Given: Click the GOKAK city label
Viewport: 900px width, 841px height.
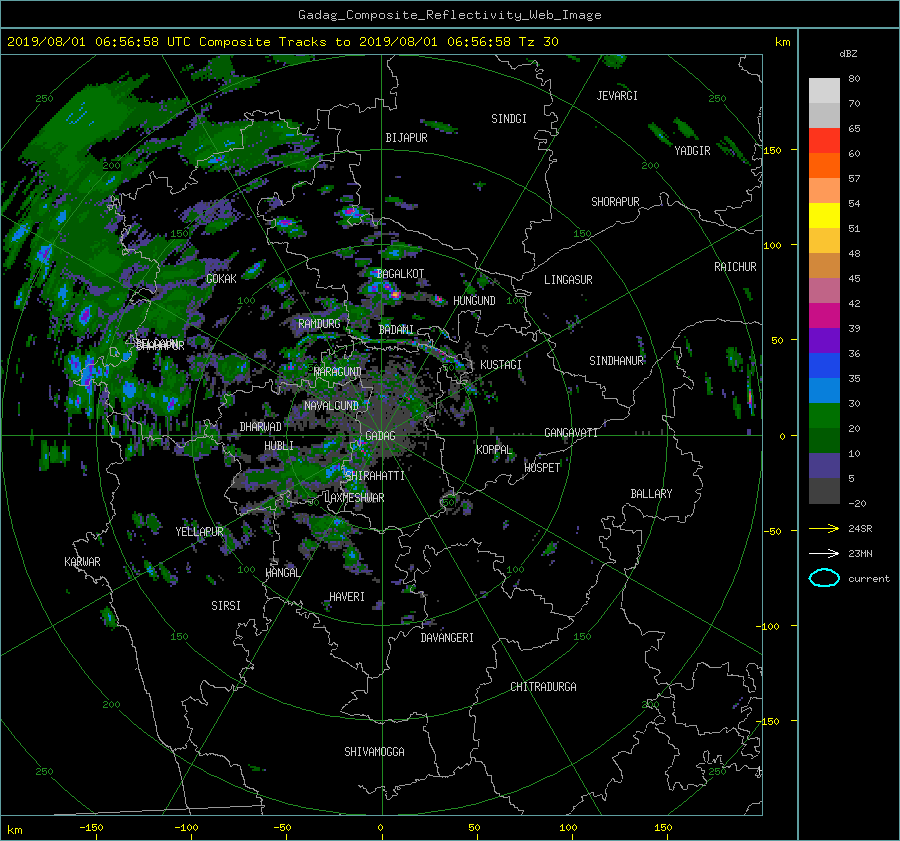Looking at the screenshot, I should point(221,279).
